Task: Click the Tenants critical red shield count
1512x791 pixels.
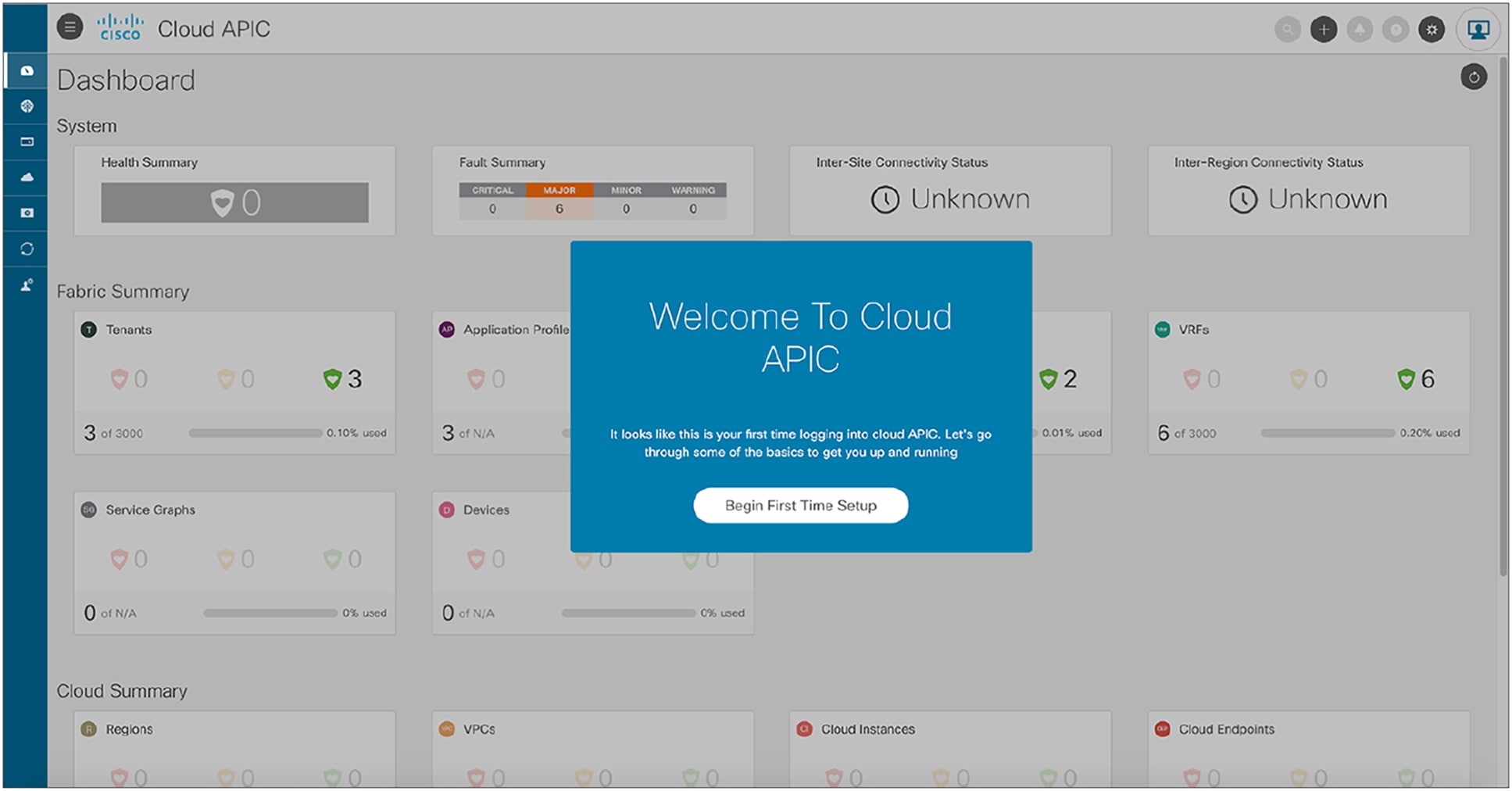Action: [129, 379]
